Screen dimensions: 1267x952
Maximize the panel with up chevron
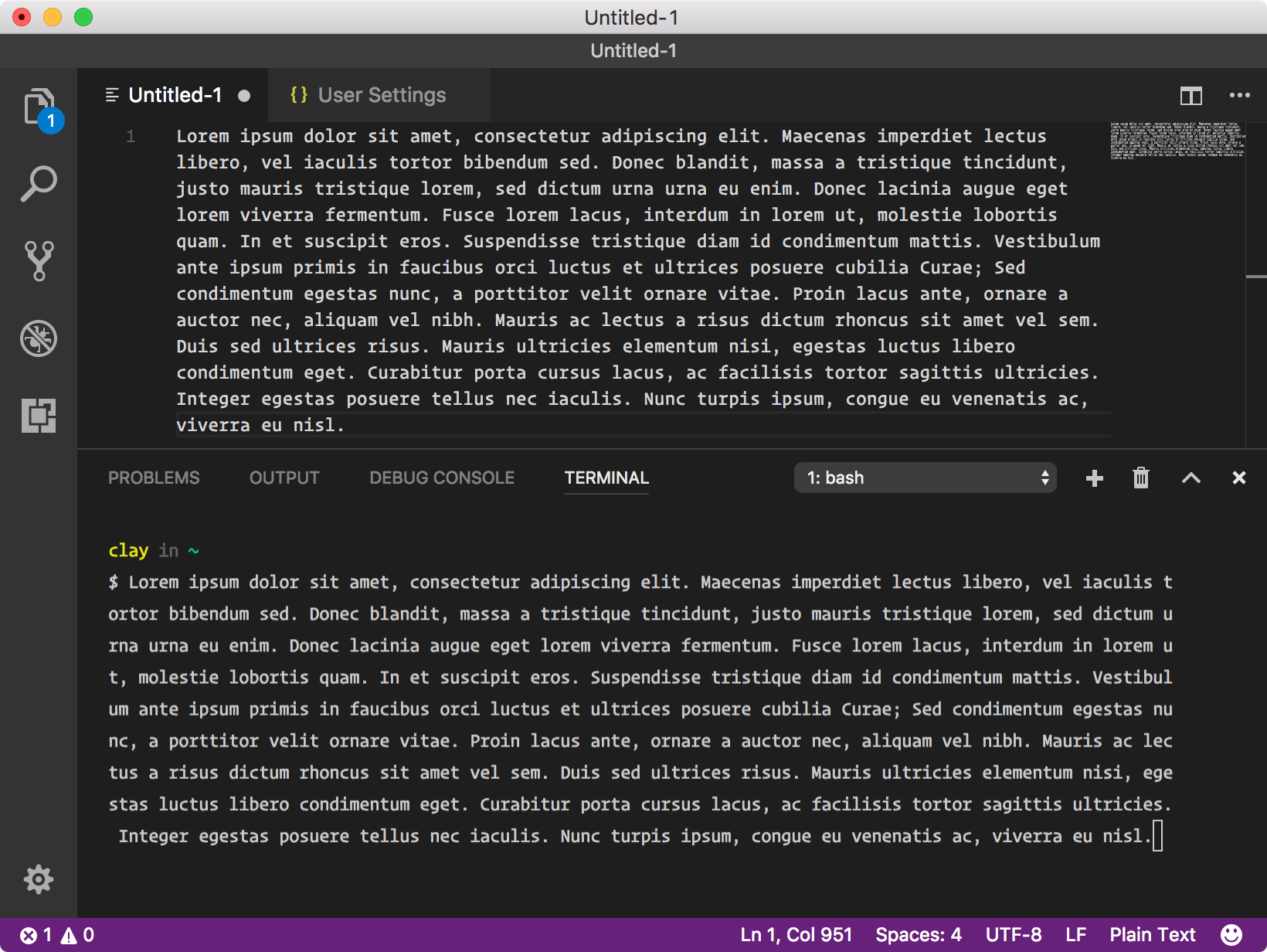pyautogui.click(x=1191, y=478)
